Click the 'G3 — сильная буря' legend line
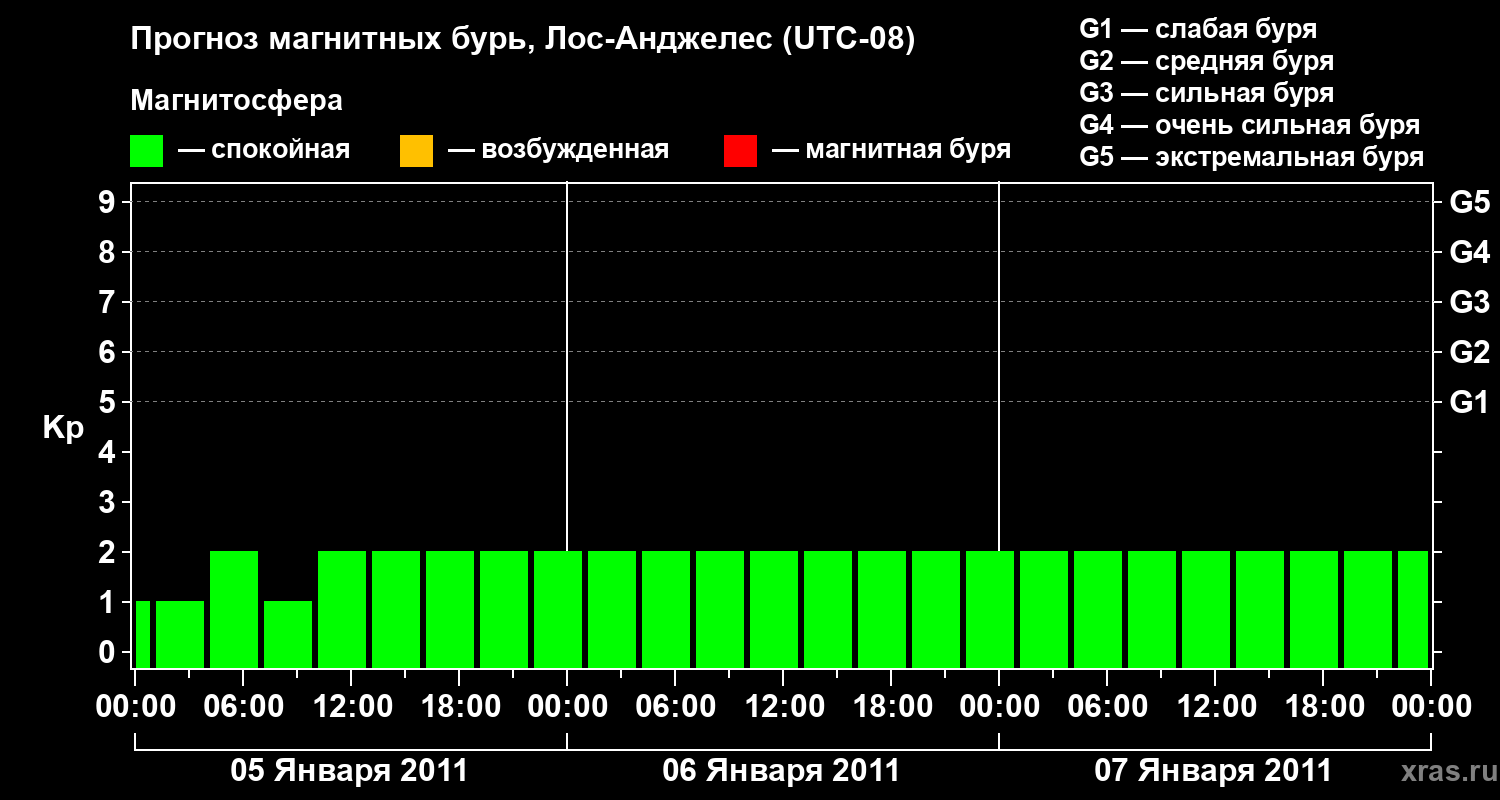1500x800 pixels. coord(1207,93)
